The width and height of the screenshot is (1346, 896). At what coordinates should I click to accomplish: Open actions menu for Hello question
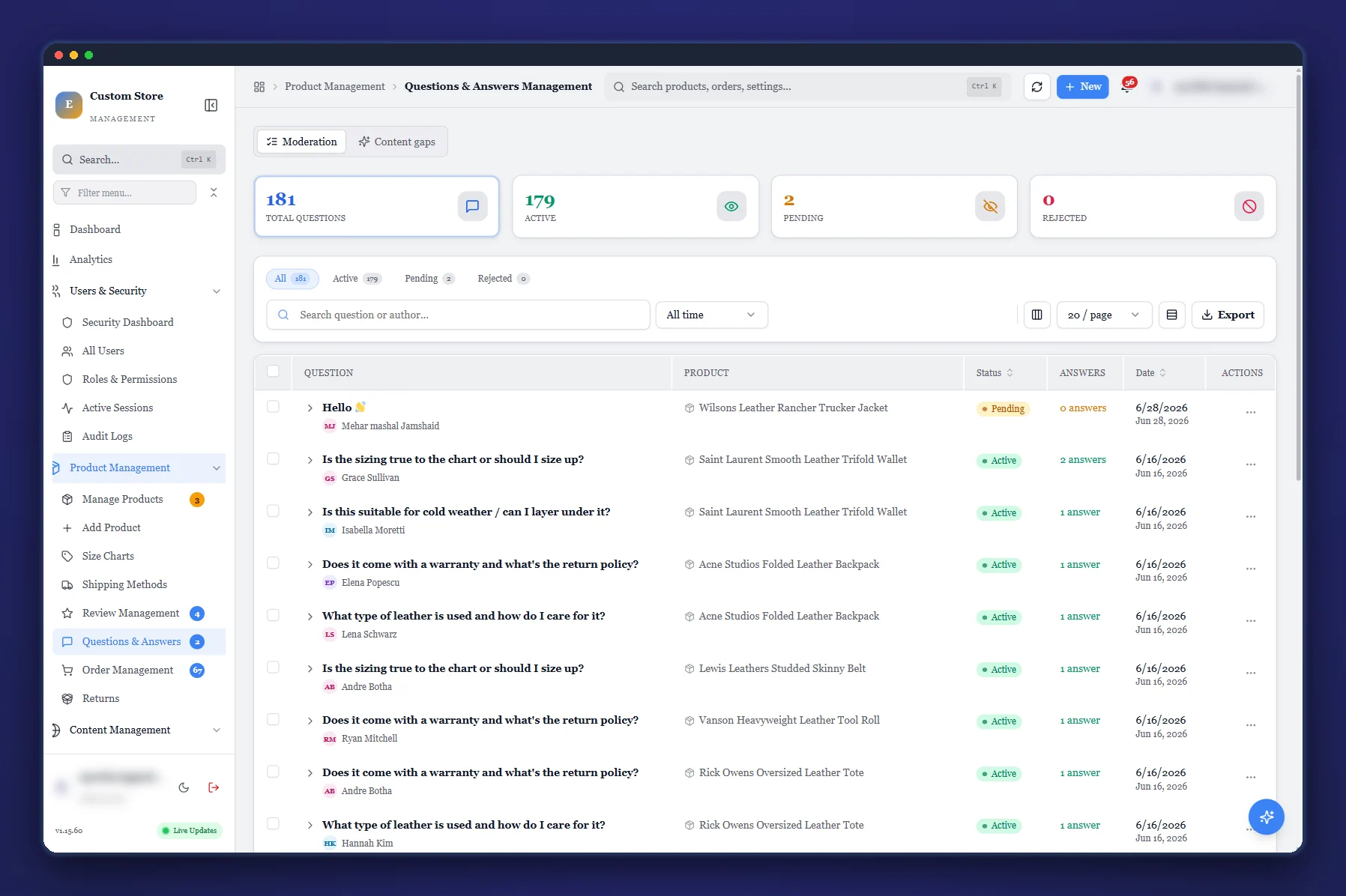(x=1251, y=413)
